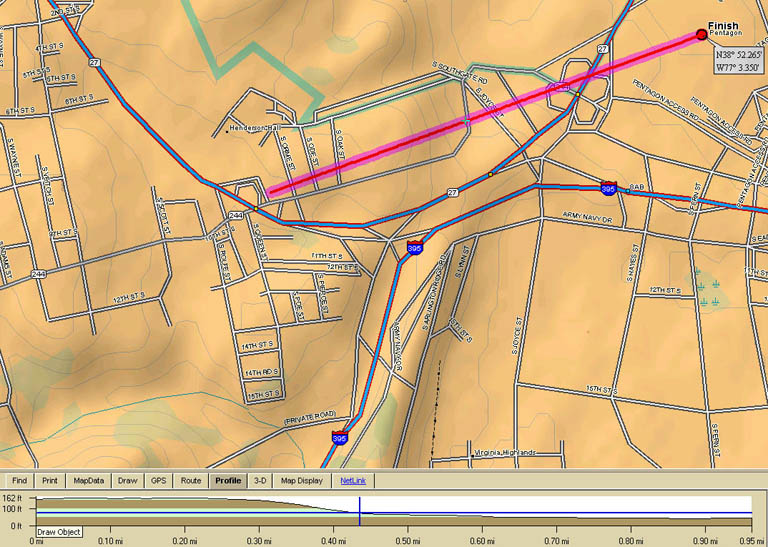This screenshot has width=768, height=547.
Task: Follow the NetLink link
Action: 353,481
